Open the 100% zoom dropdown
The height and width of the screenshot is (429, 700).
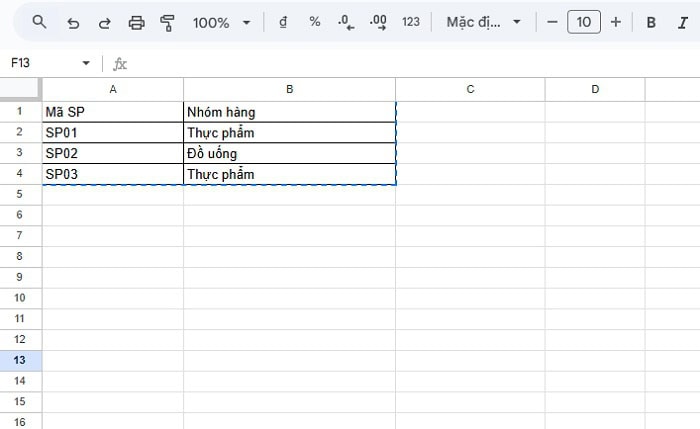tap(221, 22)
